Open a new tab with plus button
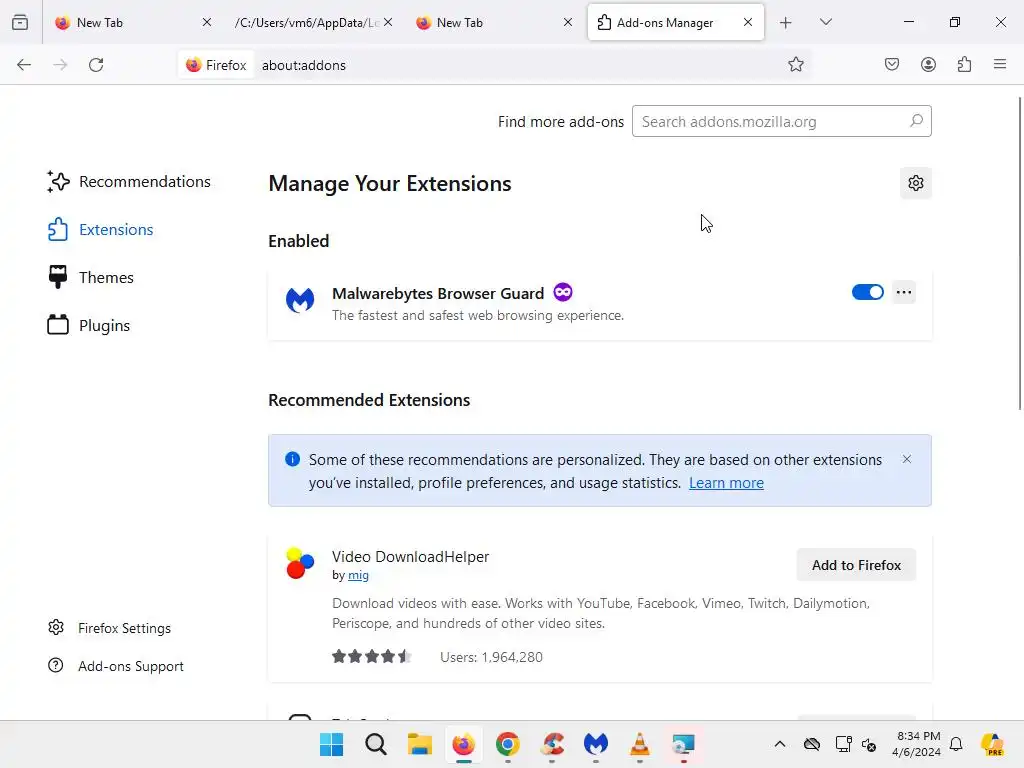 (786, 23)
